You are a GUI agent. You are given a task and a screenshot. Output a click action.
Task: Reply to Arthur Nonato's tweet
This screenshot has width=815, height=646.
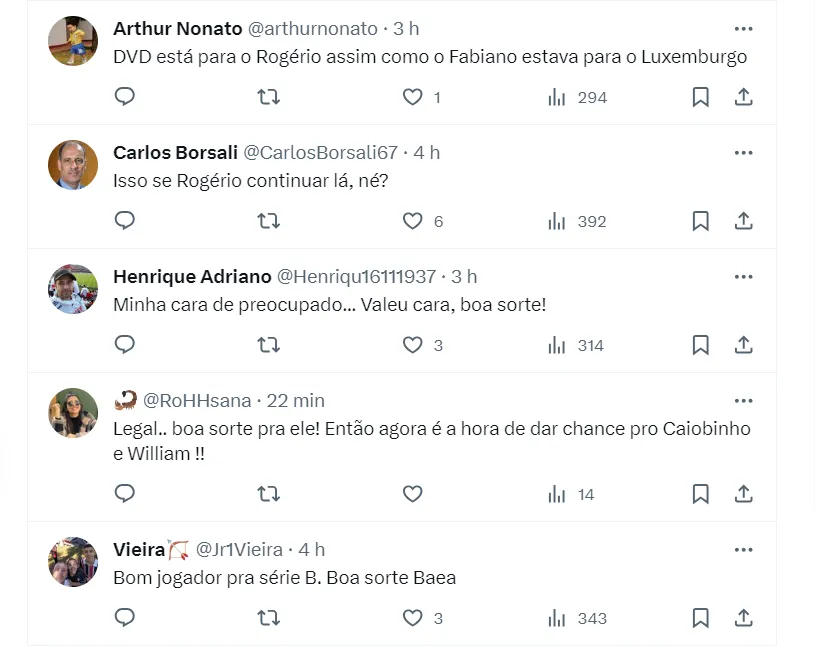pyautogui.click(x=124, y=97)
